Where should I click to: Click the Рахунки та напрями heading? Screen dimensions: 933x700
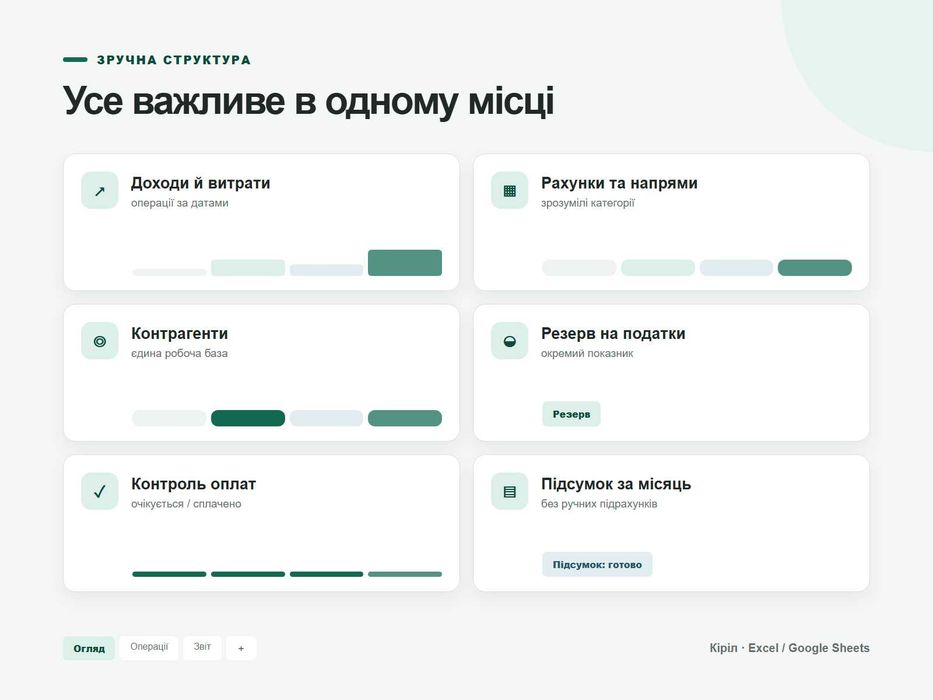click(619, 183)
